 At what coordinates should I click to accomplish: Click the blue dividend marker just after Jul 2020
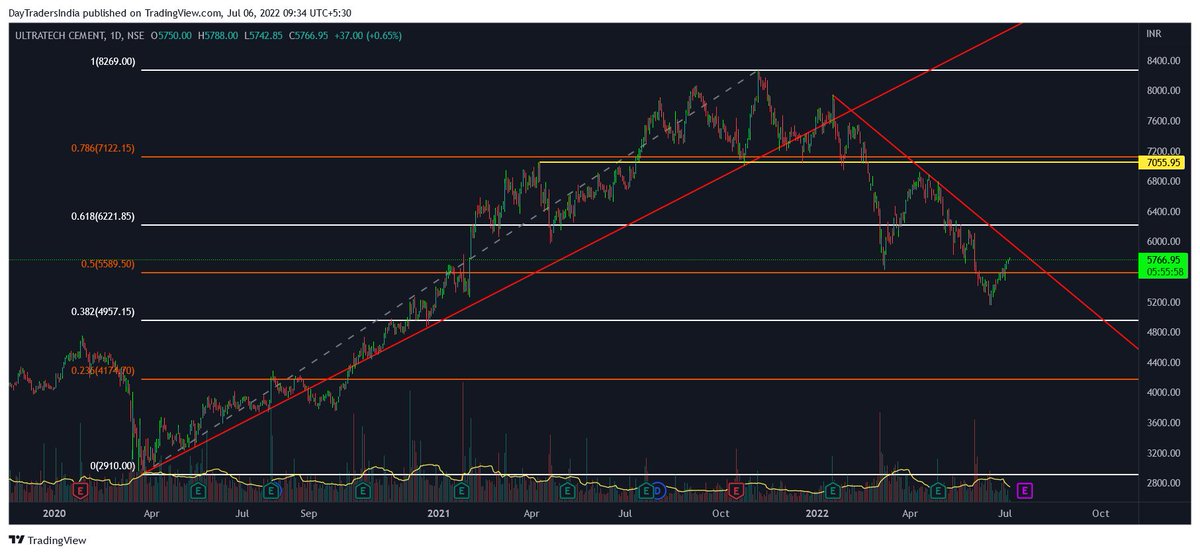pos(277,490)
